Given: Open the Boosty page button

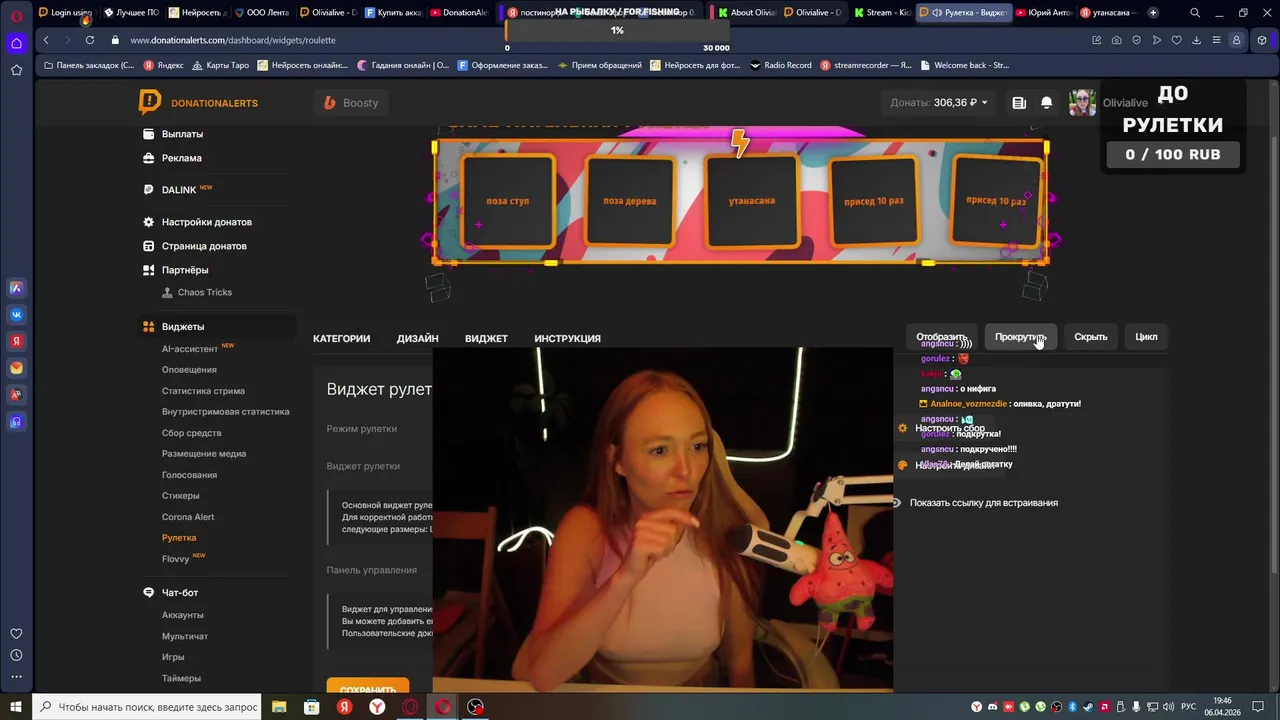Looking at the screenshot, I should point(351,103).
